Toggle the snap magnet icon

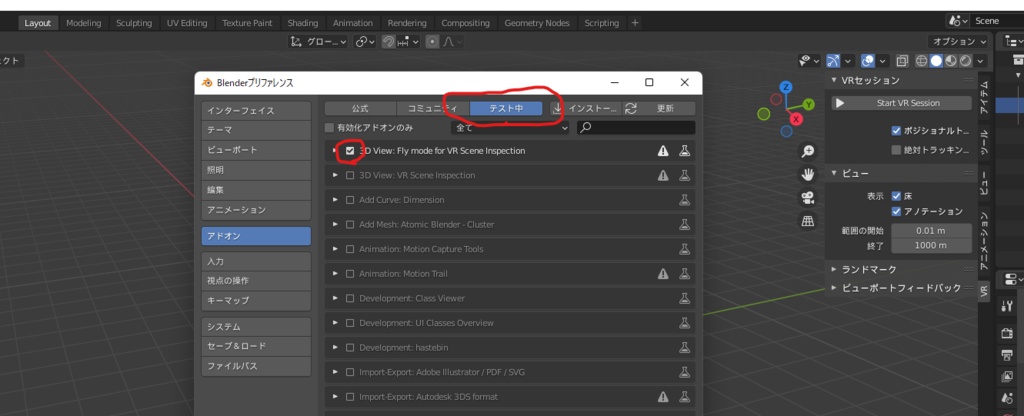coord(389,41)
